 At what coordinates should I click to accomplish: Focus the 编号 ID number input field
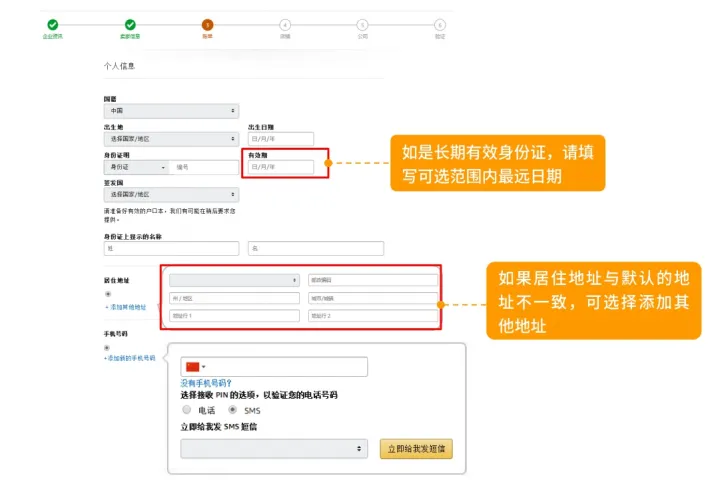click(x=204, y=167)
